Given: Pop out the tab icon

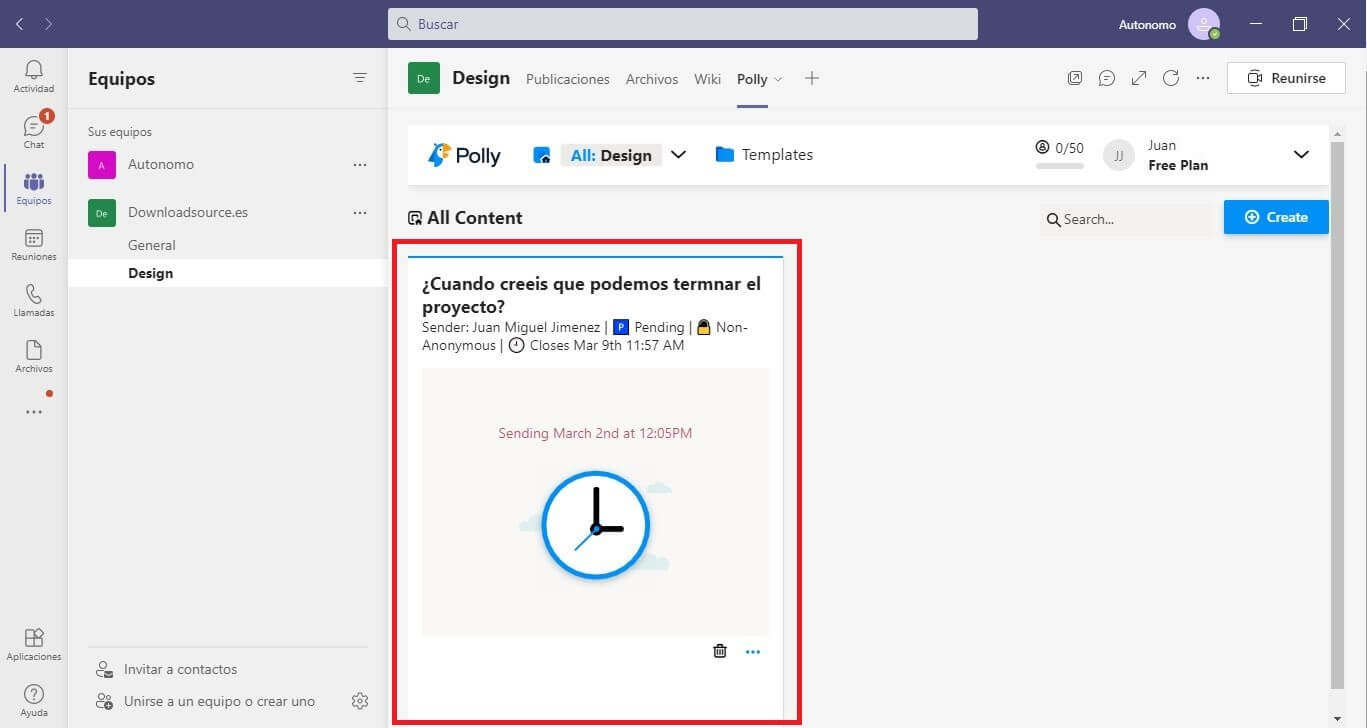Looking at the screenshot, I should pyautogui.click(x=1075, y=78).
